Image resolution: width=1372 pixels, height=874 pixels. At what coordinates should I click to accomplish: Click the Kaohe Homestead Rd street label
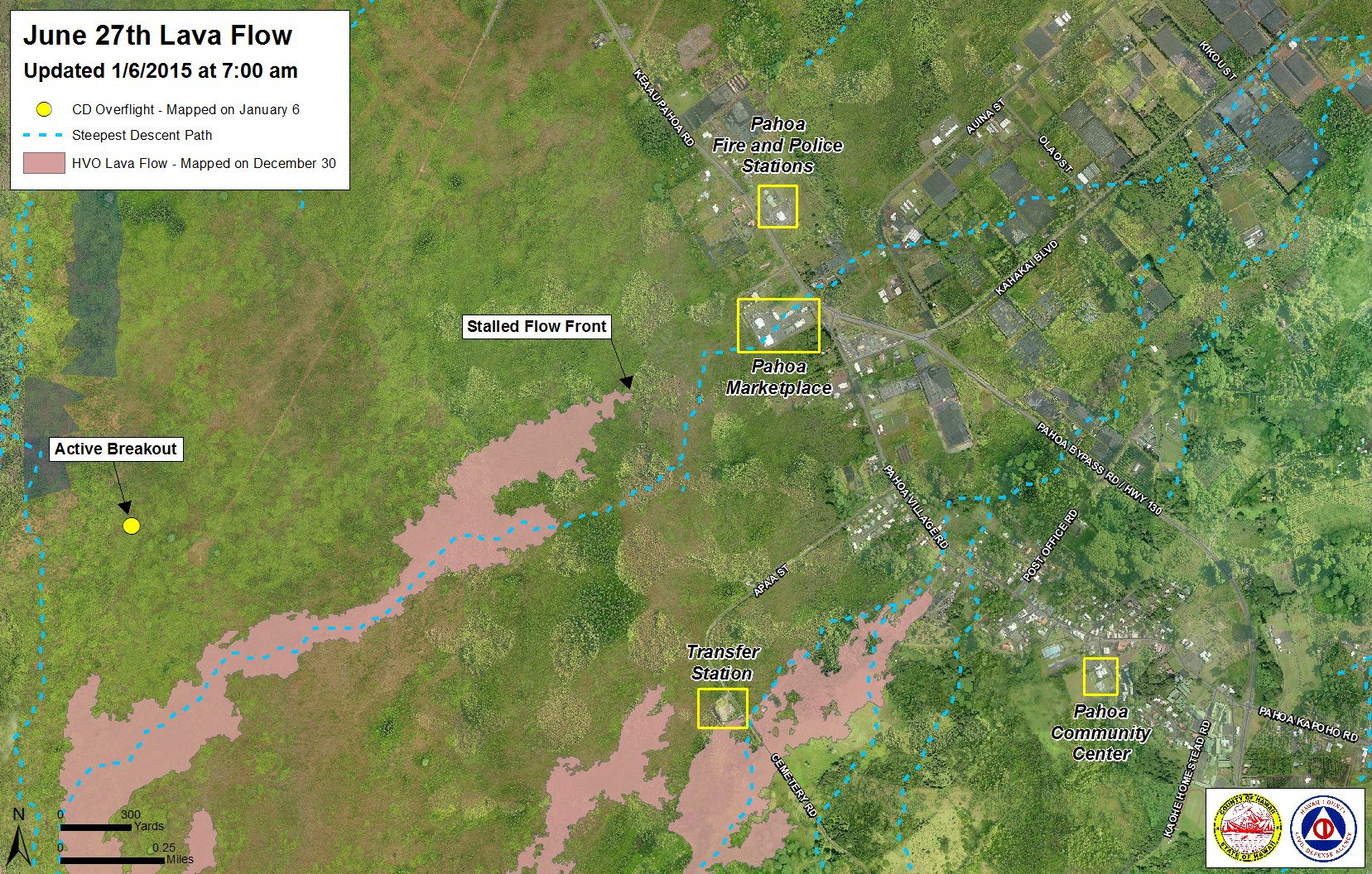coord(1188,779)
